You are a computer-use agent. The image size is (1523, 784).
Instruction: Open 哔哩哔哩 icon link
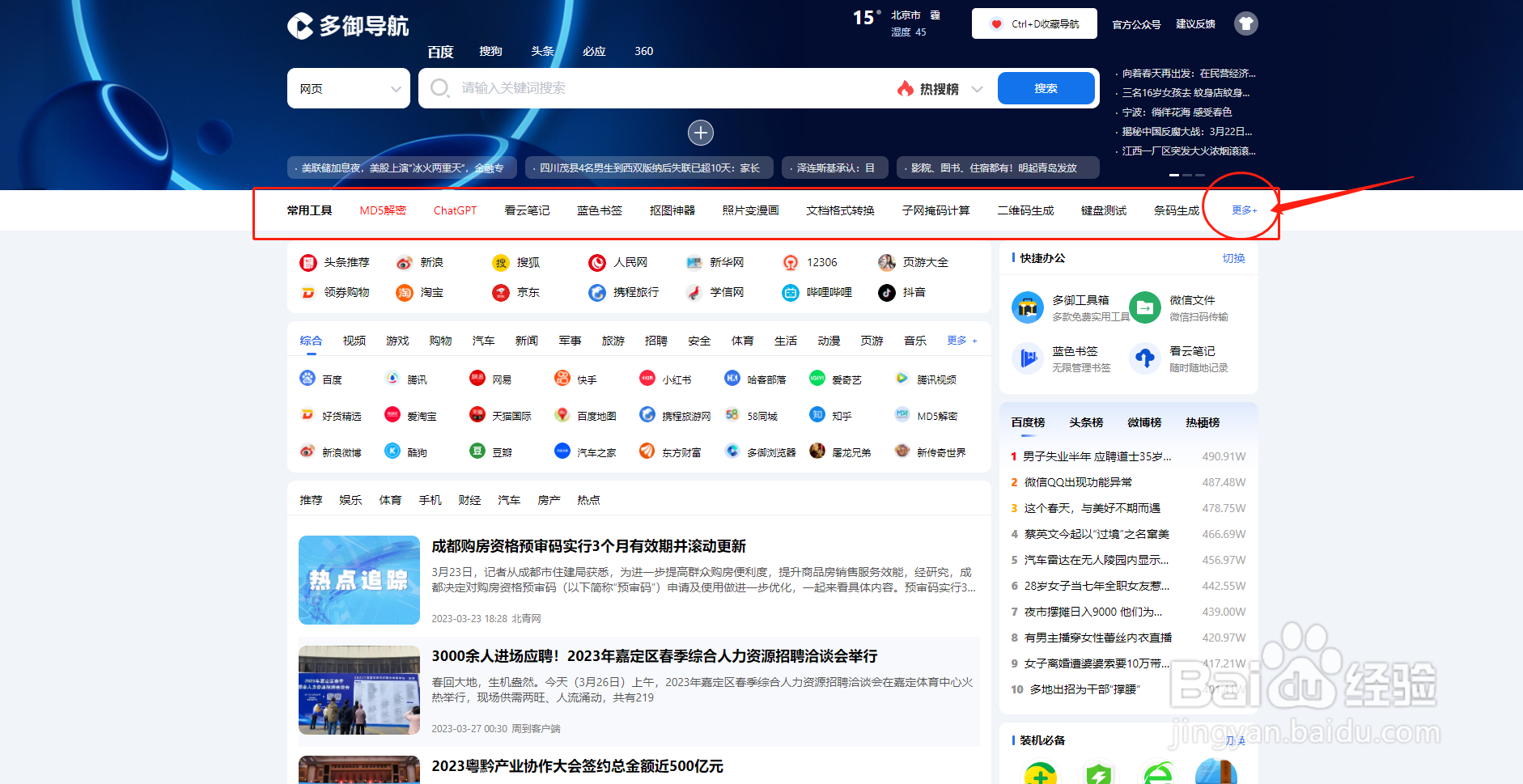tap(791, 293)
